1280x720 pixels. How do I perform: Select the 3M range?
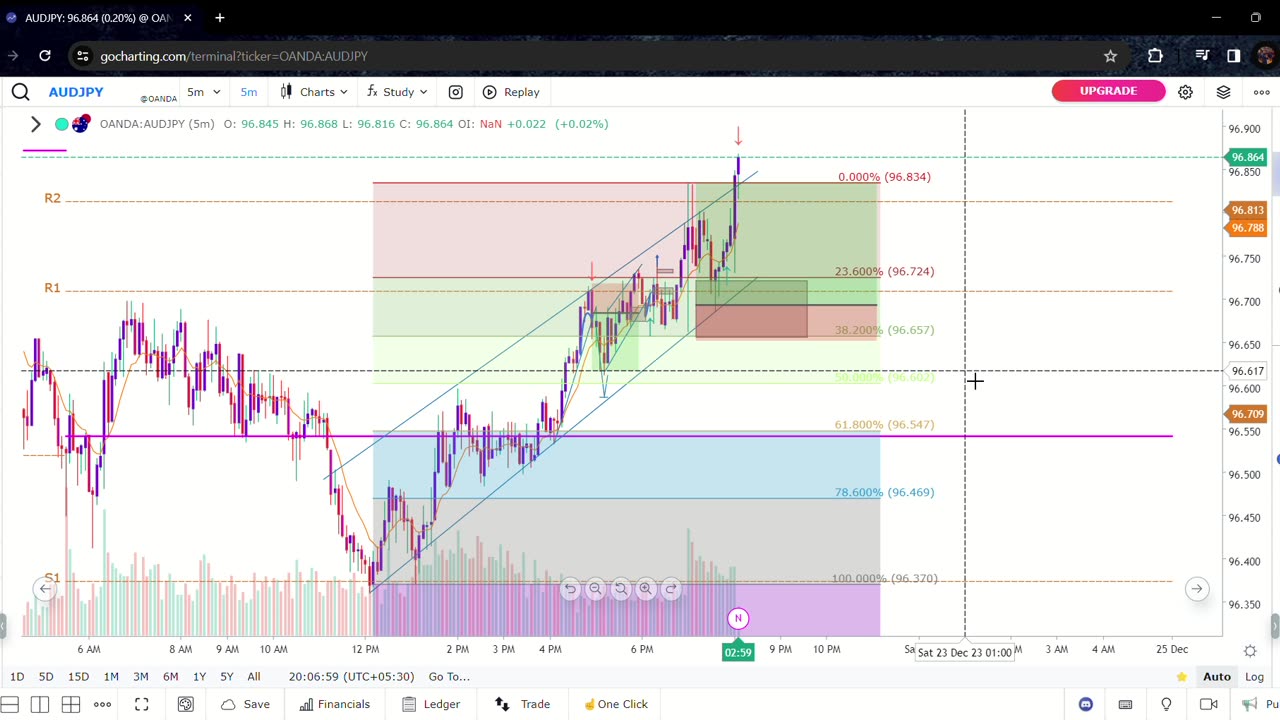[x=141, y=677]
